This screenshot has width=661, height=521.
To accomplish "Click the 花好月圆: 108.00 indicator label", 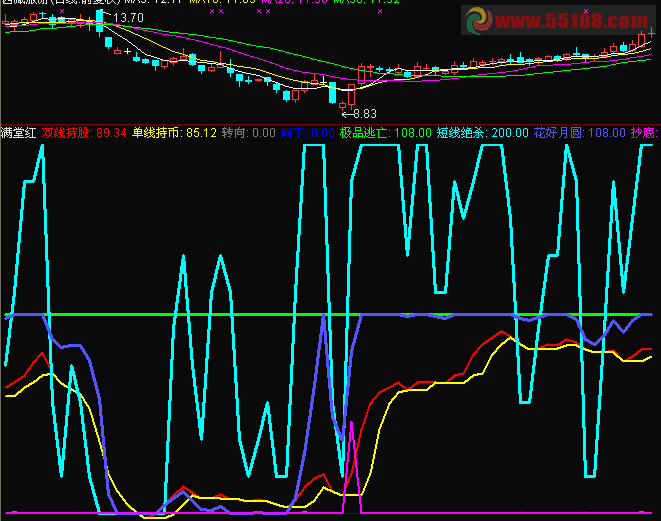I will pos(580,133).
